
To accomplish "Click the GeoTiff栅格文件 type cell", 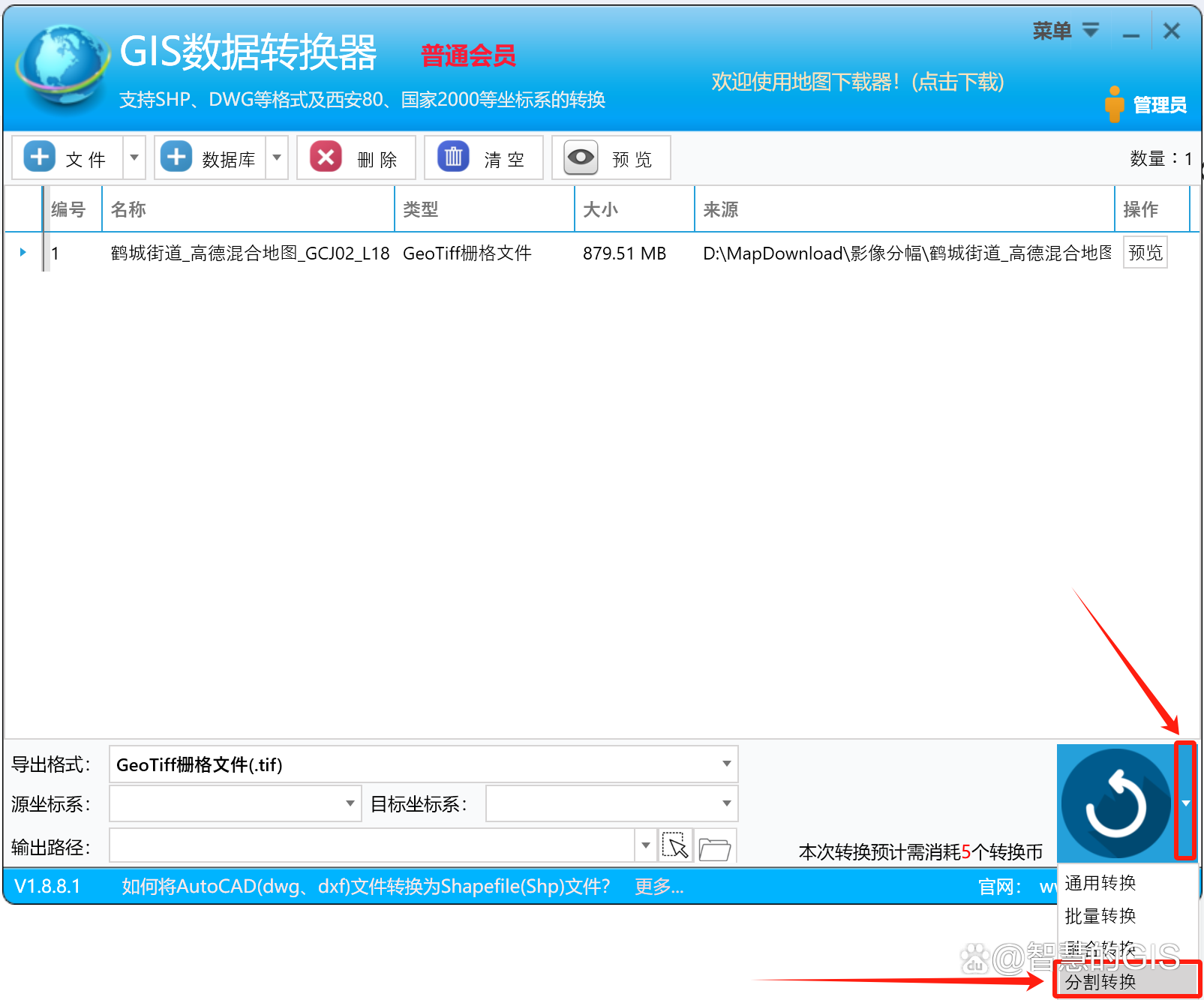I will [x=467, y=254].
